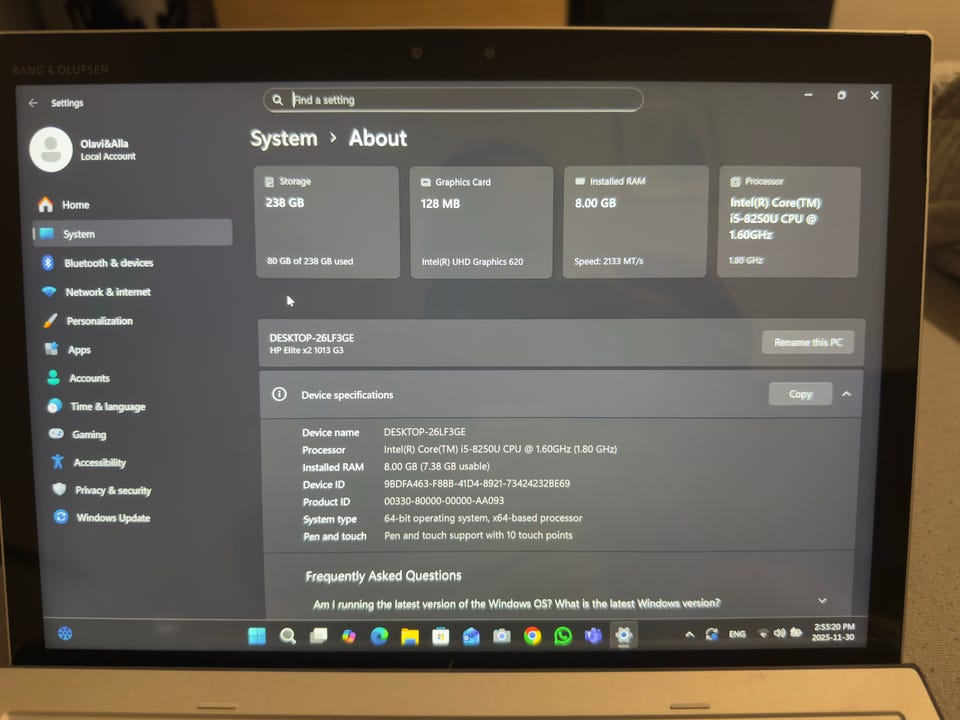Click the Device specifications info icon
Viewport: 960px width, 720px height.
pos(279,394)
